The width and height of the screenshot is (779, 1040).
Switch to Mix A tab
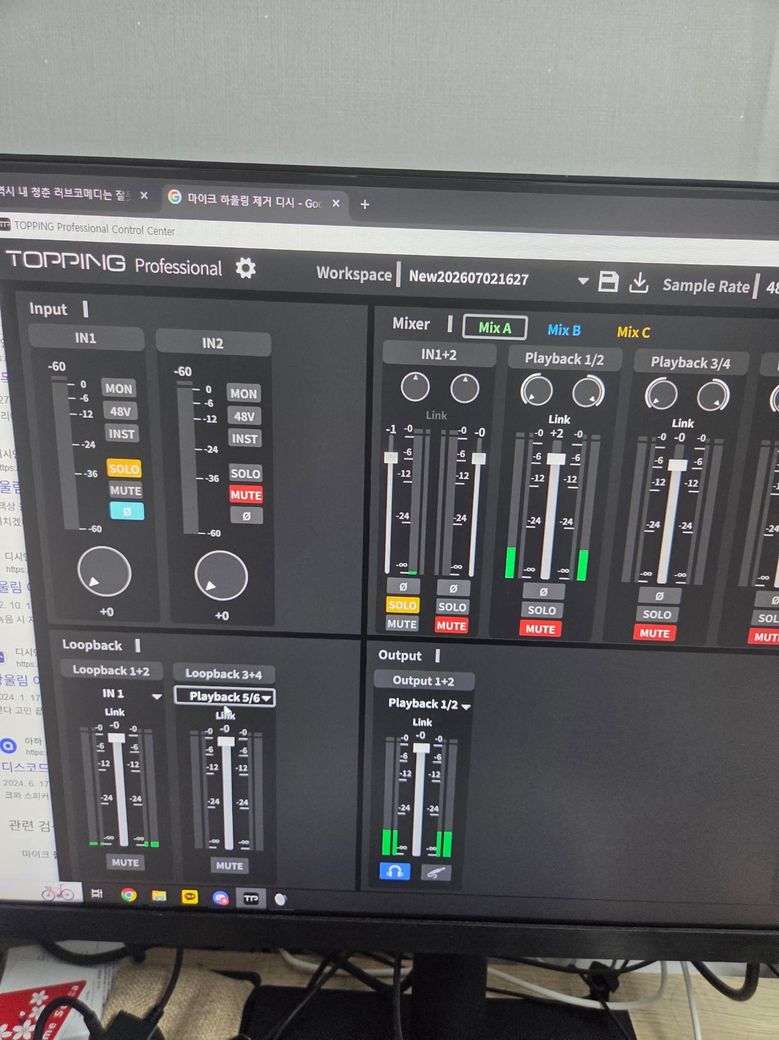point(495,328)
